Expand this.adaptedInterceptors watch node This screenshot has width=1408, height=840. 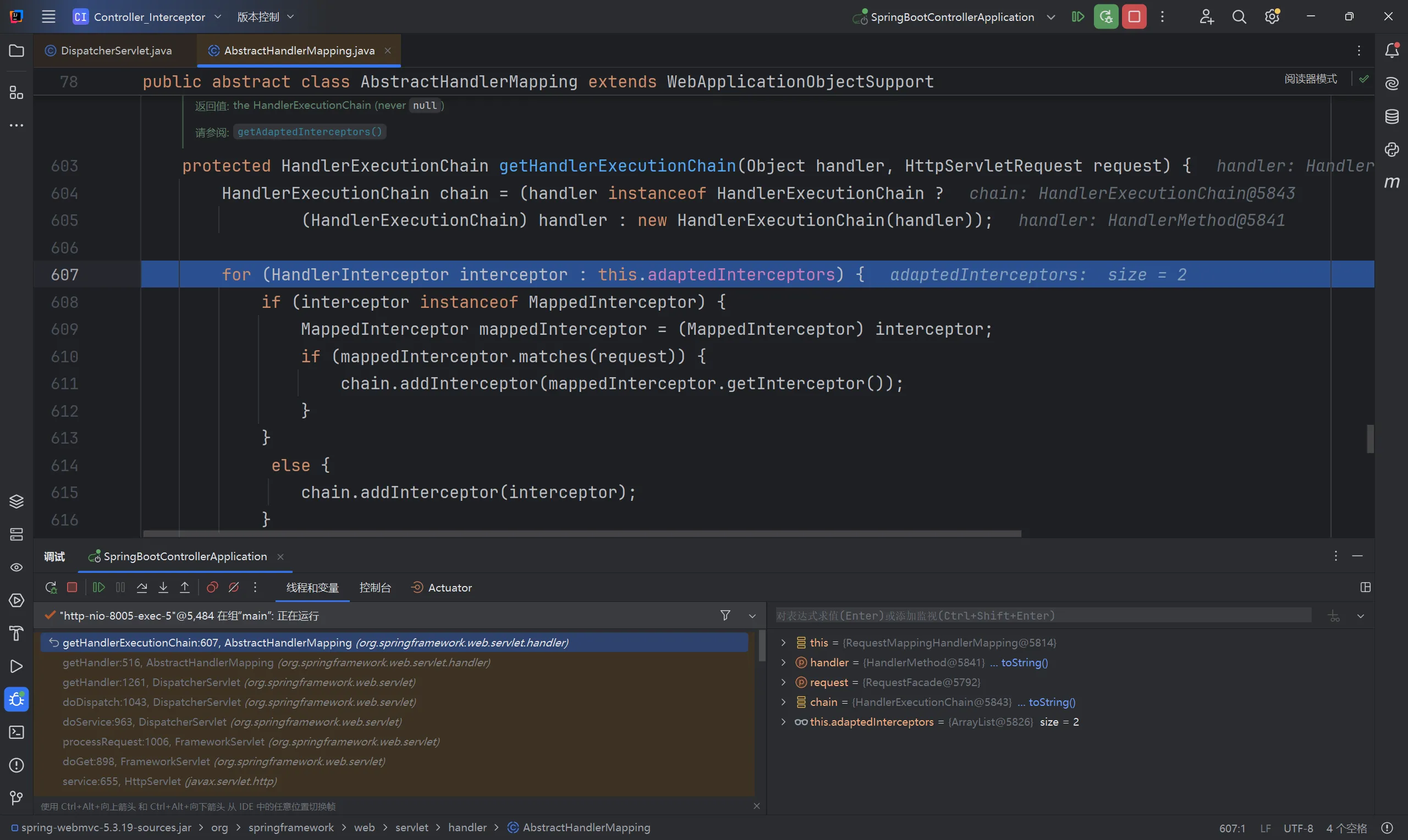(784, 722)
